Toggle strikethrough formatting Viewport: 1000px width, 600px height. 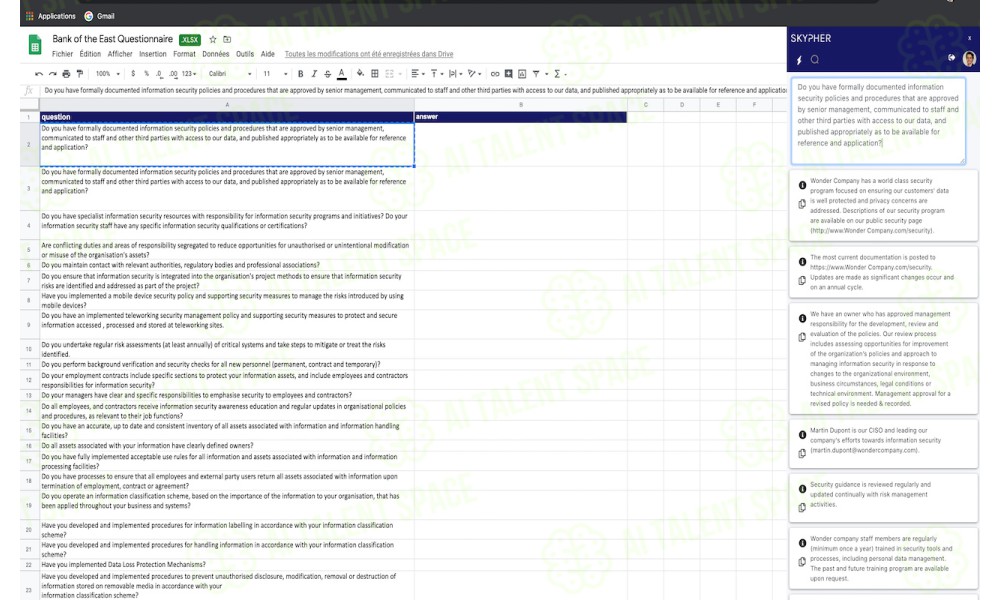327,74
